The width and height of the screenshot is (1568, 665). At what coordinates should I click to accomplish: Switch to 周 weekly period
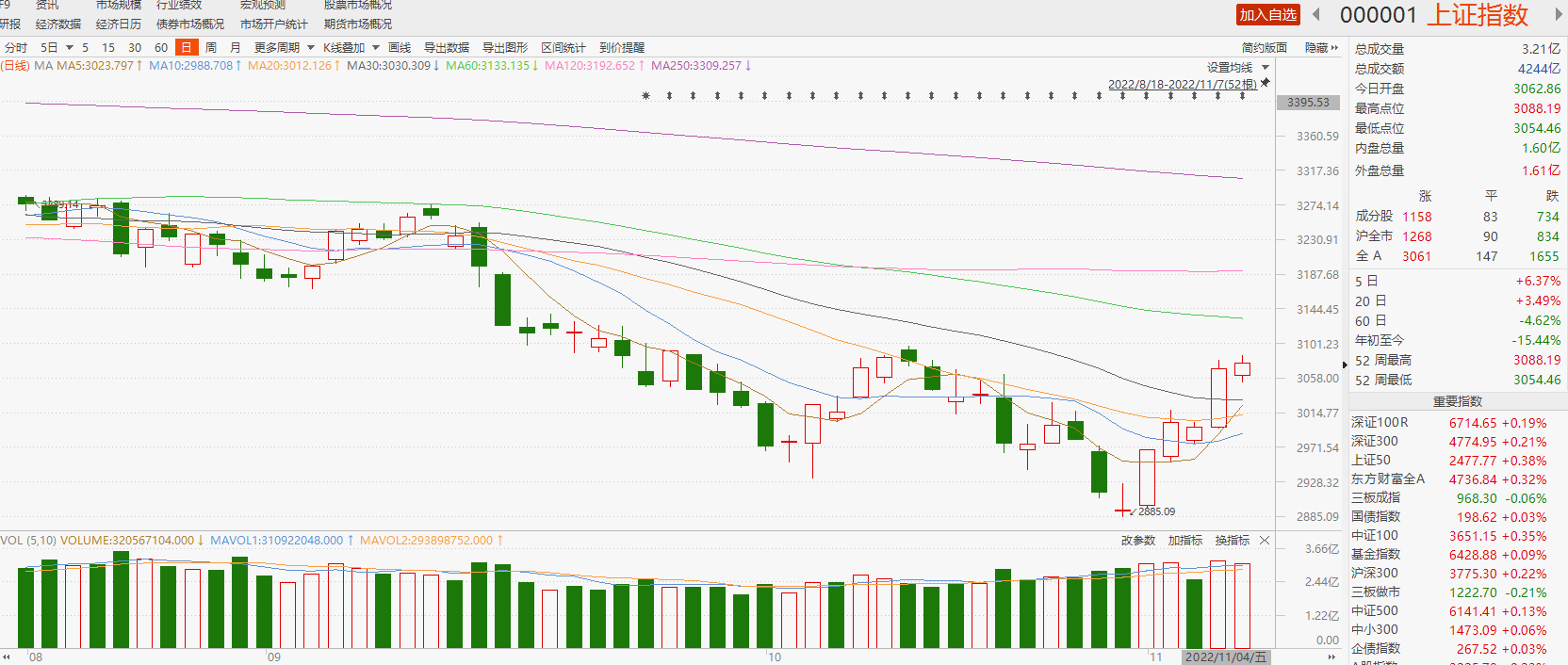coord(210,48)
